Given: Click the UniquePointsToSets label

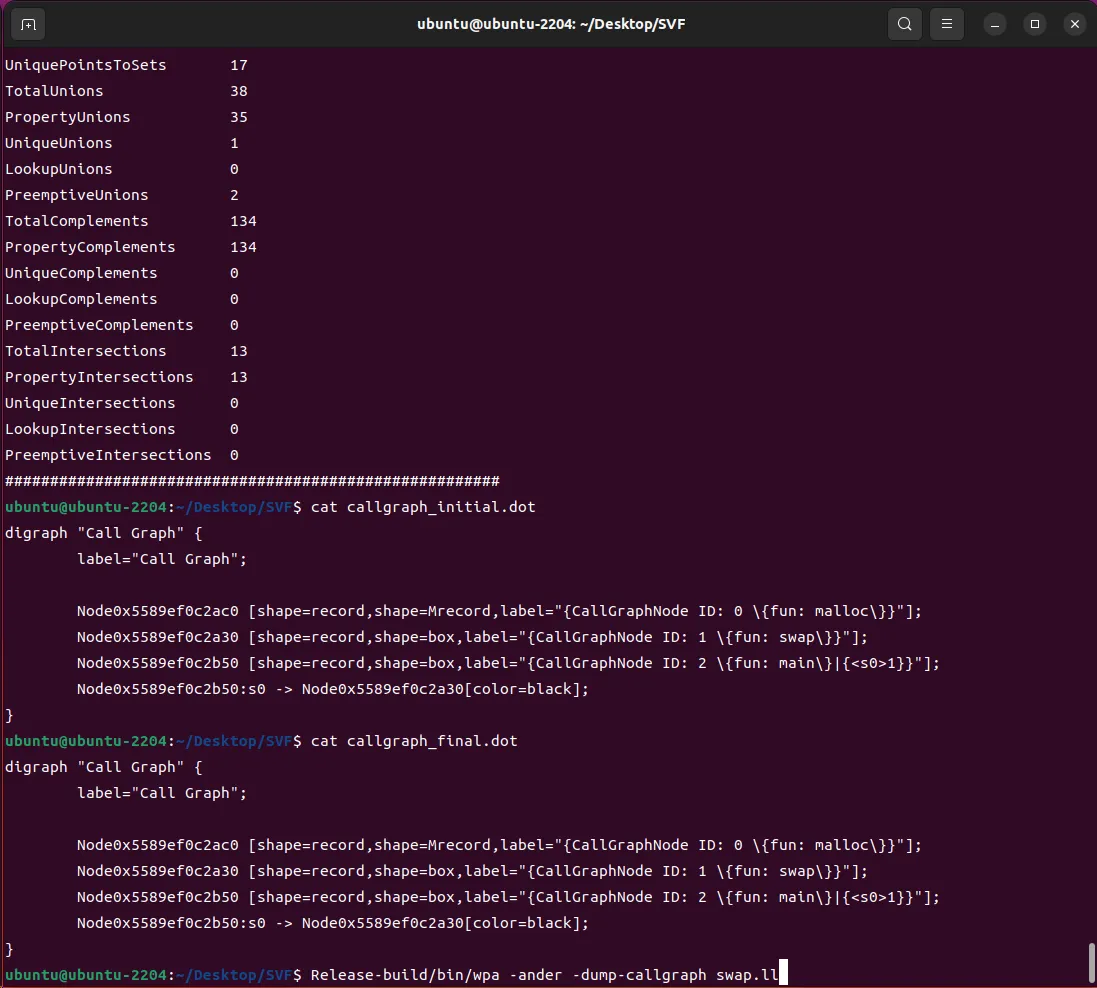Looking at the screenshot, I should 86,65.
